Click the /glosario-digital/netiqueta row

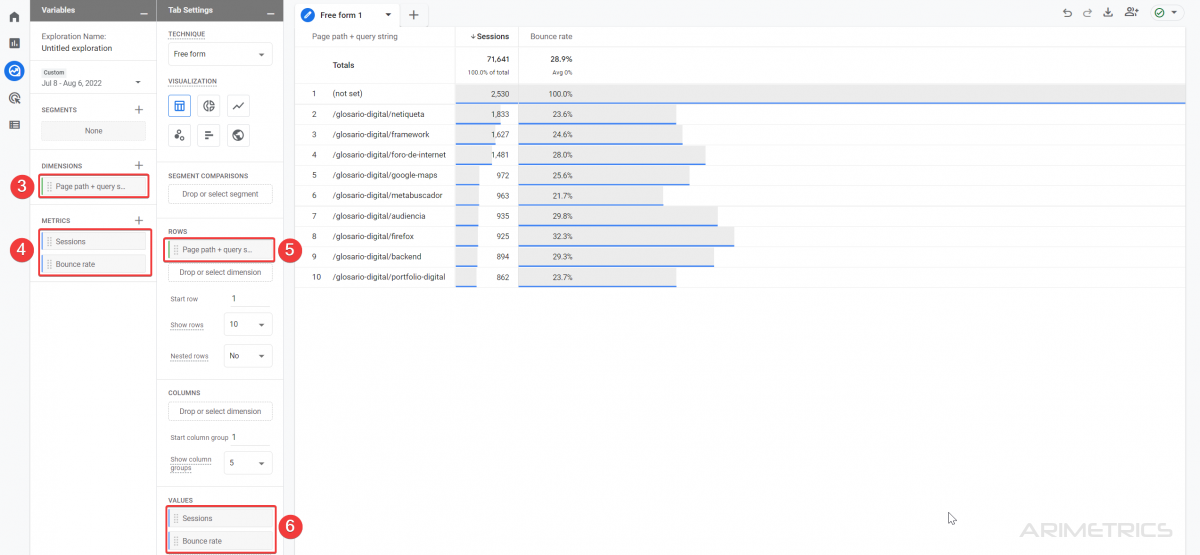(x=740, y=114)
